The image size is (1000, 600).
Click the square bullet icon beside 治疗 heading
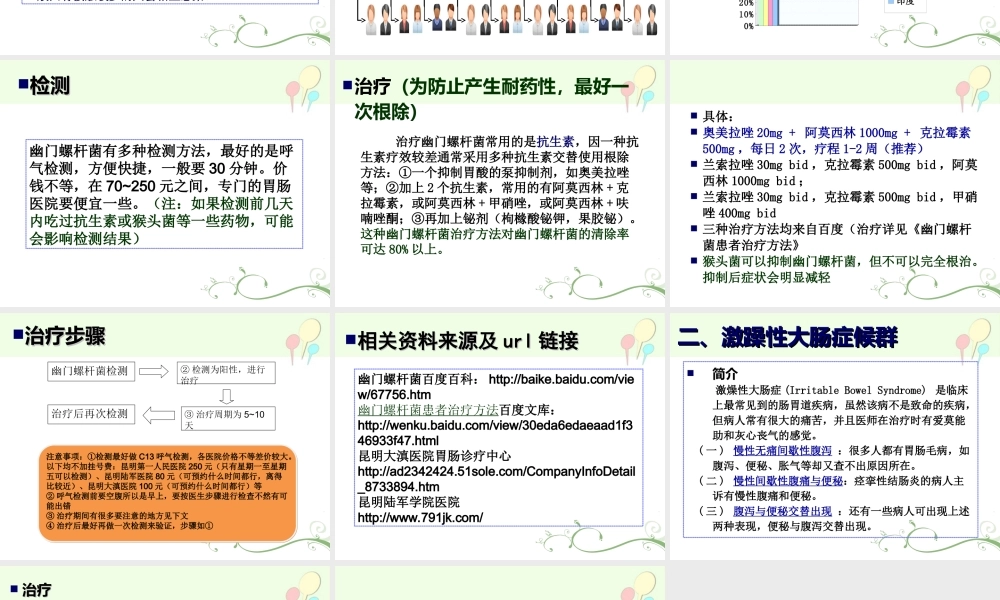(x=346, y=86)
